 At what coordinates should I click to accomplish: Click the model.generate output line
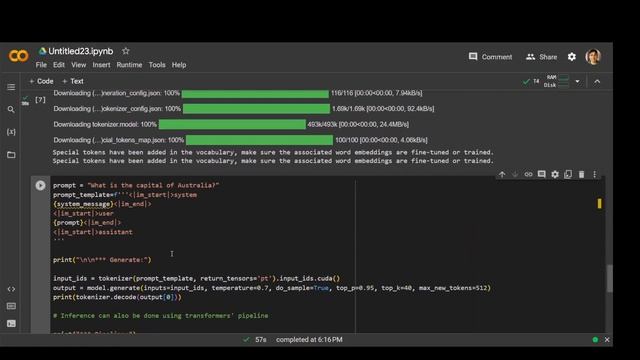click(x=271, y=288)
